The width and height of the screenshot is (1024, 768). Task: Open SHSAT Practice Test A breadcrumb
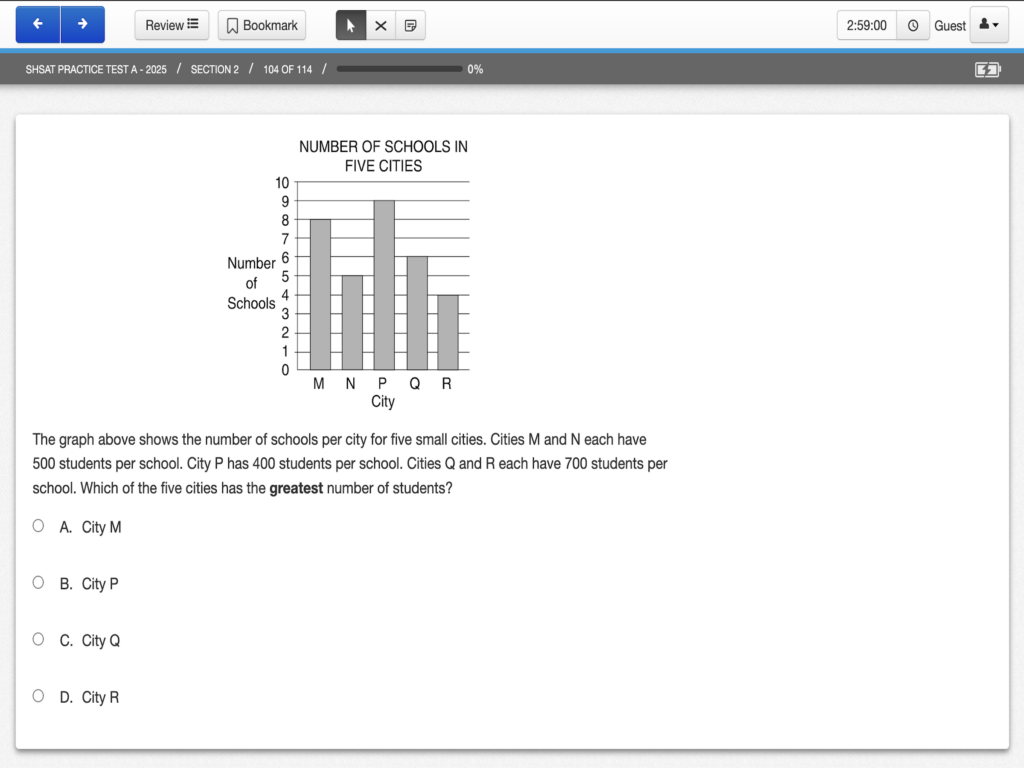click(95, 69)
